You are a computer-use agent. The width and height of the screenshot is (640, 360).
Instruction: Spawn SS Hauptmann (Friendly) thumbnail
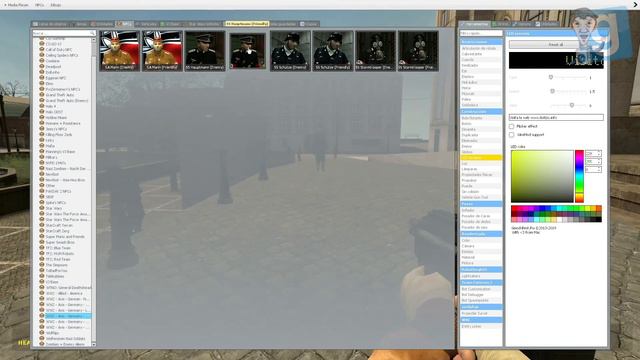coord(247,51)
